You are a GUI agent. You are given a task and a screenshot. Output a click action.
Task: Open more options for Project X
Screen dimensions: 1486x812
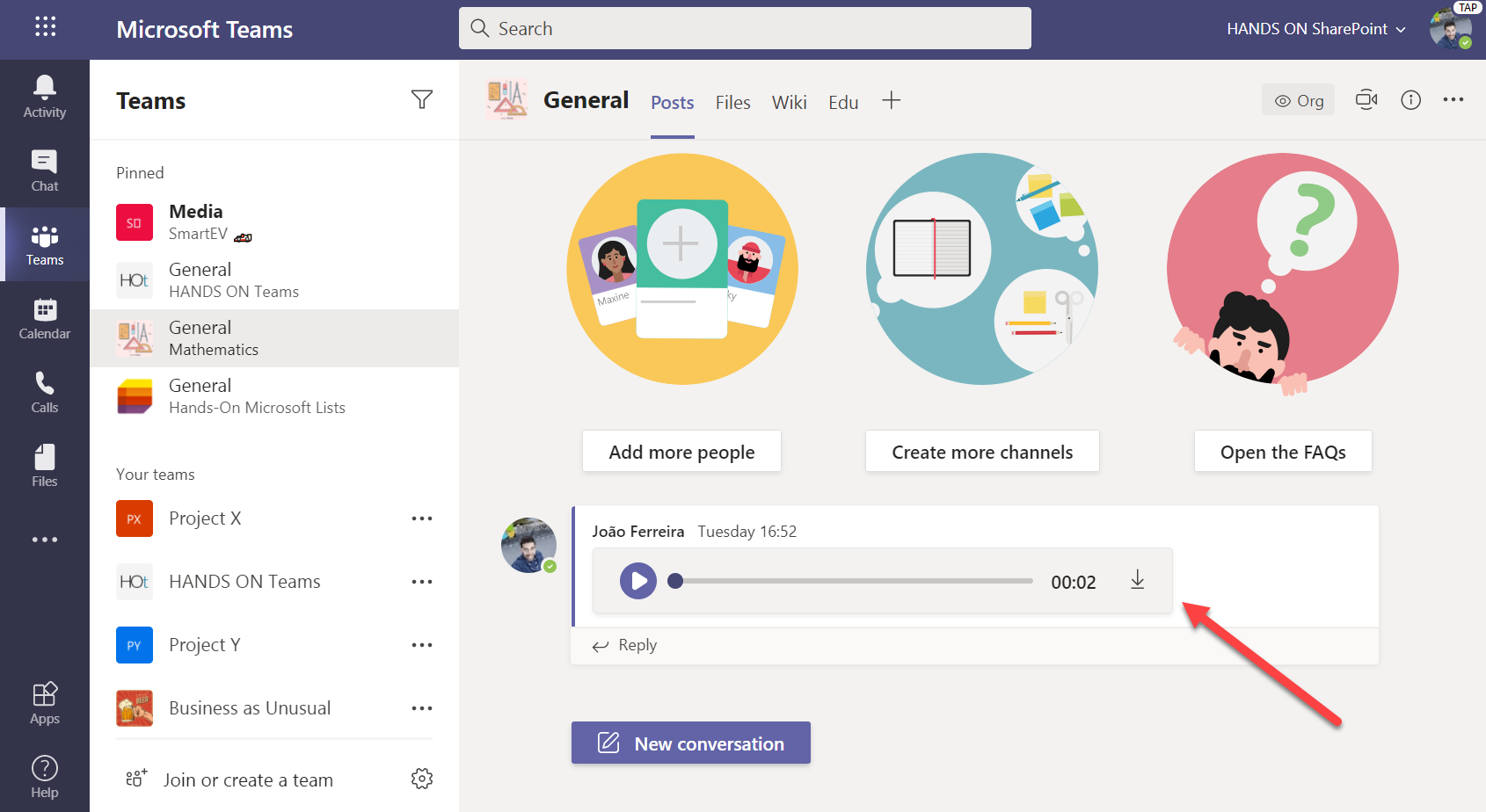[422, 518]
